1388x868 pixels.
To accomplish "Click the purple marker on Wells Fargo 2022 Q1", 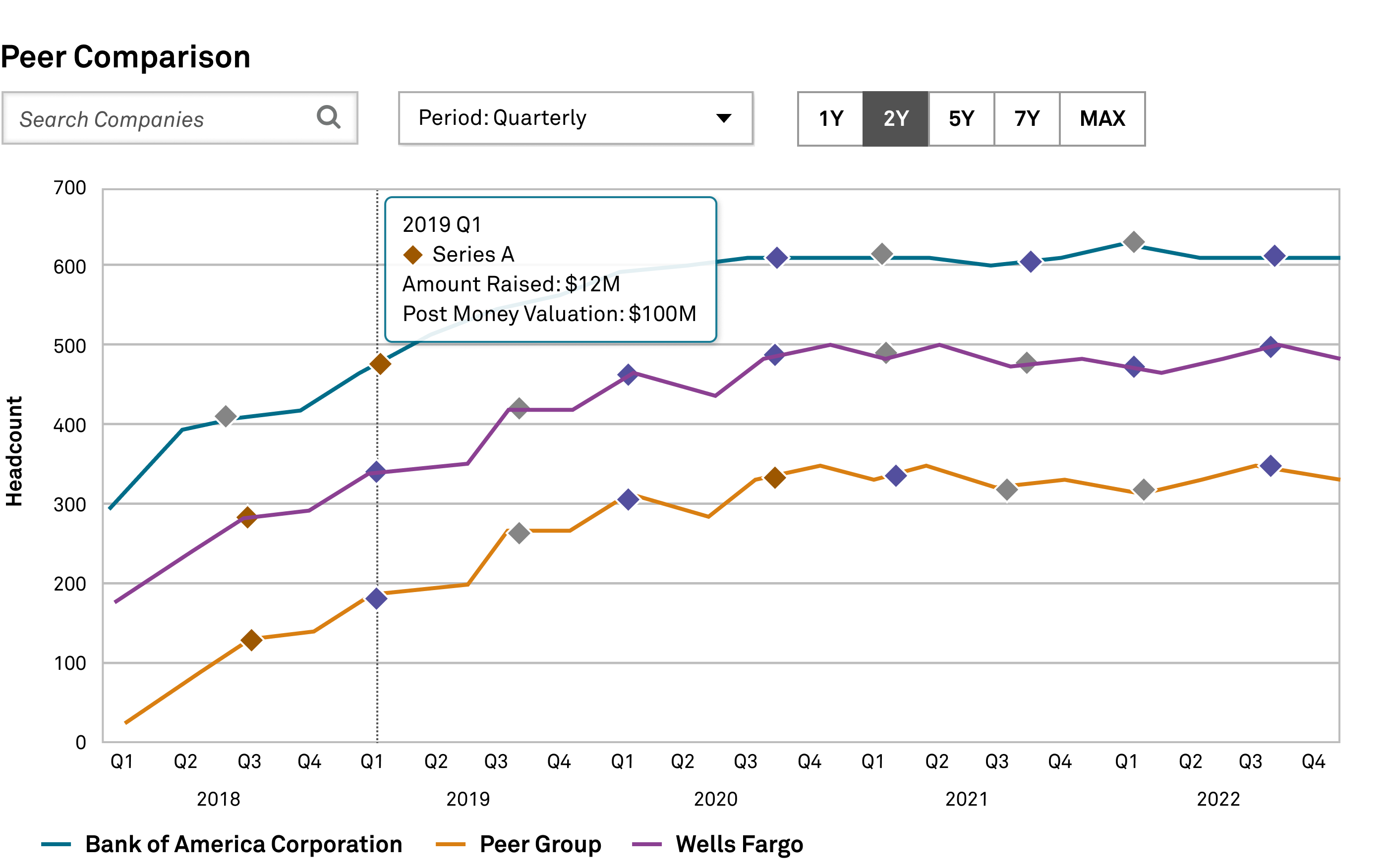I will coord(1134,366).
